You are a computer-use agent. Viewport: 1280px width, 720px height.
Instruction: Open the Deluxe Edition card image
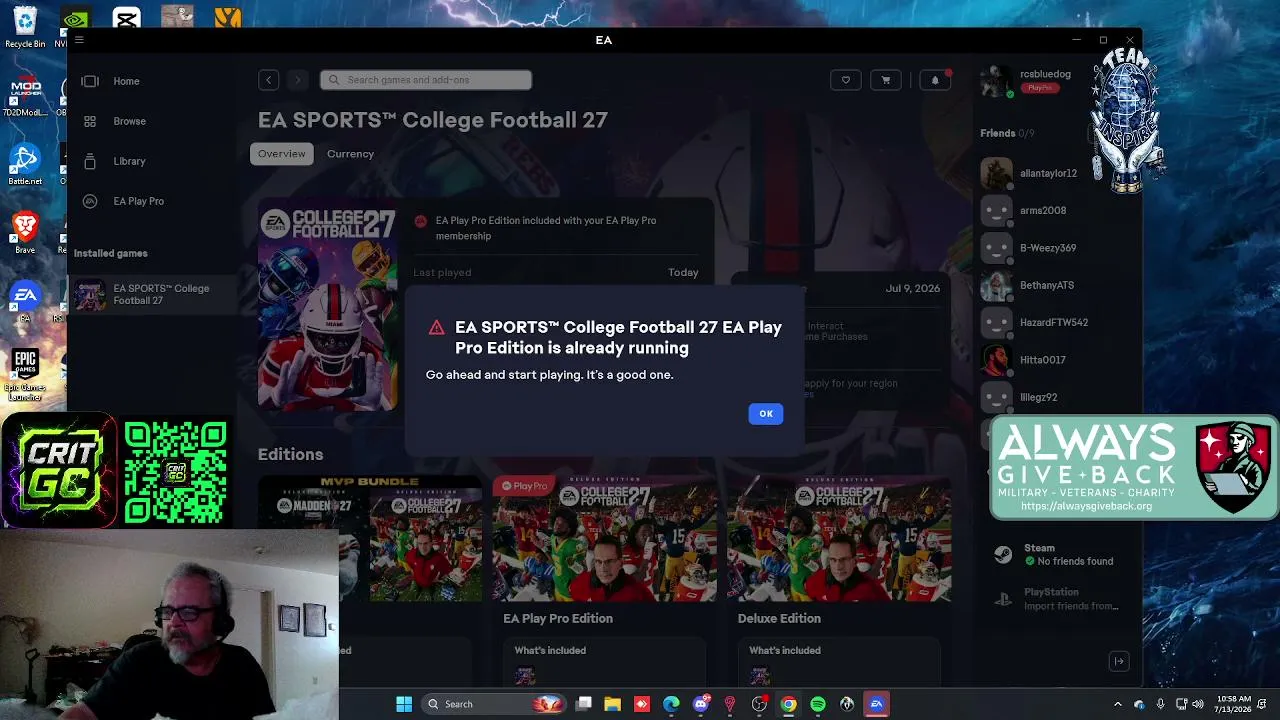(839, 538)
